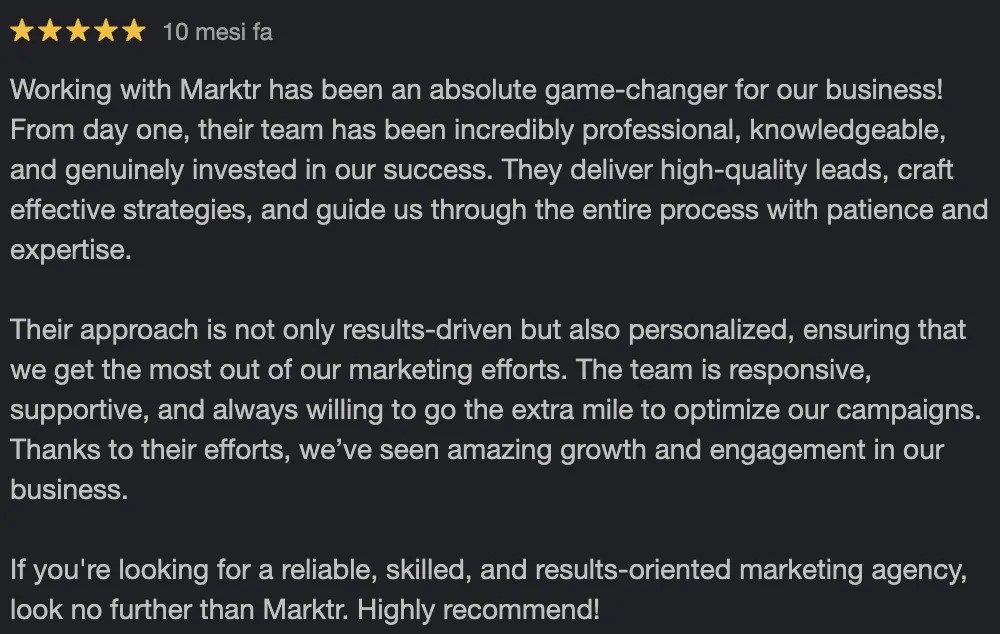Click the first gold rating star
This screenshot has height=634, width=1000.
click(x=22, y=31)
